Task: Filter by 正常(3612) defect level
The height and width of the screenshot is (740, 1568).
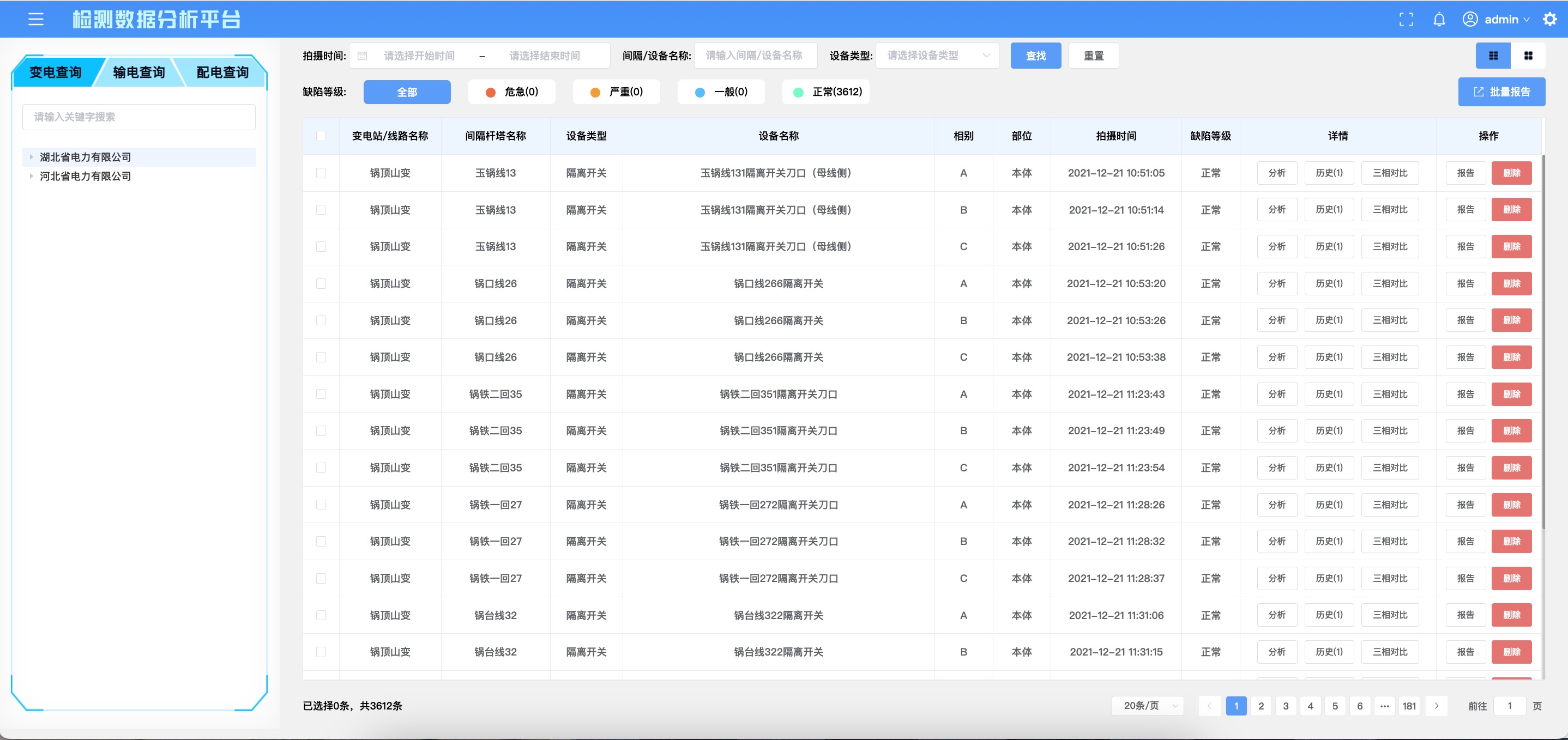Action: click(826, 92)
